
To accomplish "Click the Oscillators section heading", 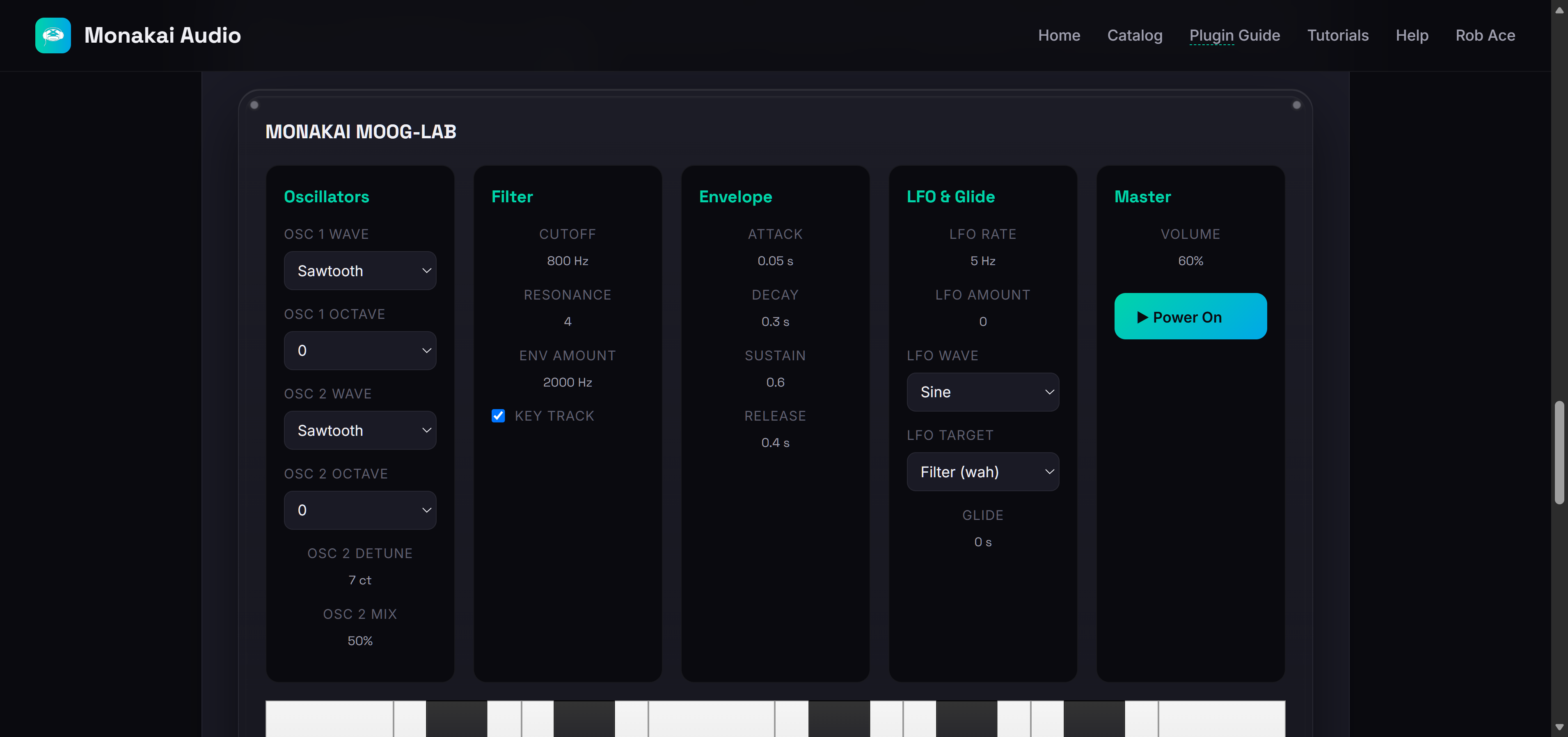I will 326,197.
